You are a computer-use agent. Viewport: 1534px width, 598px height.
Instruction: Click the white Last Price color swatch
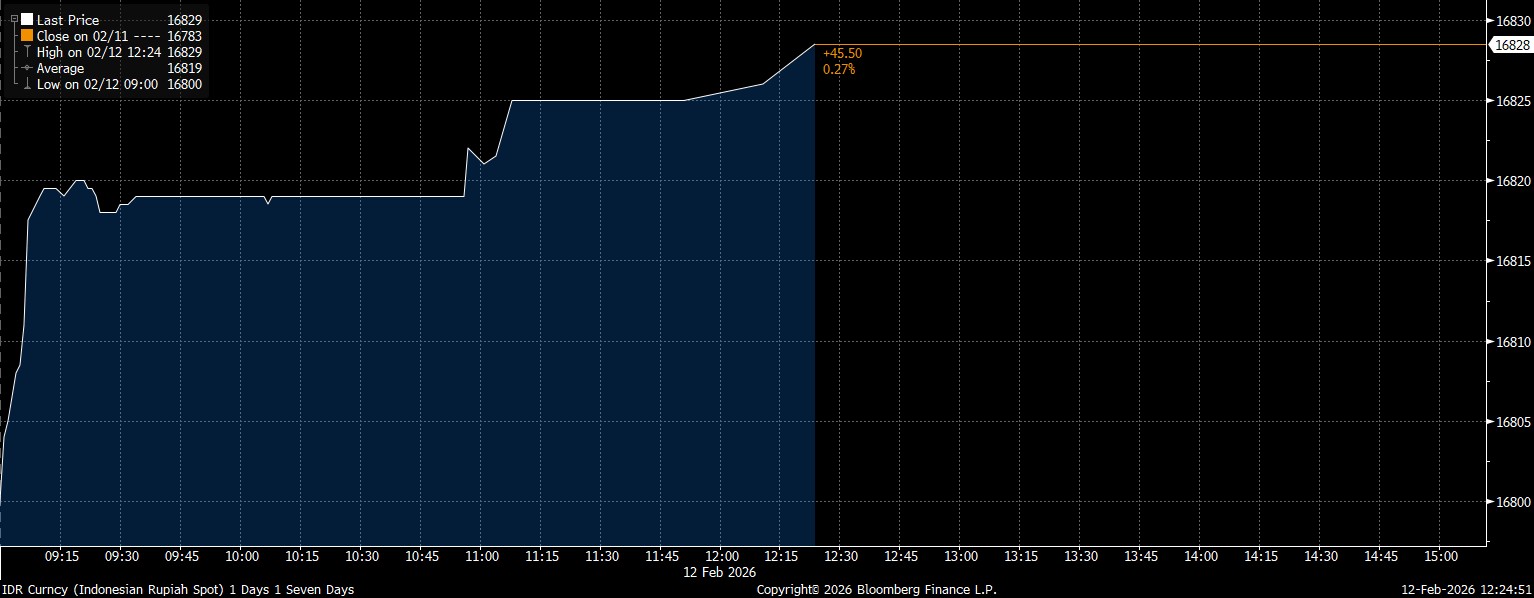(27, 19)
